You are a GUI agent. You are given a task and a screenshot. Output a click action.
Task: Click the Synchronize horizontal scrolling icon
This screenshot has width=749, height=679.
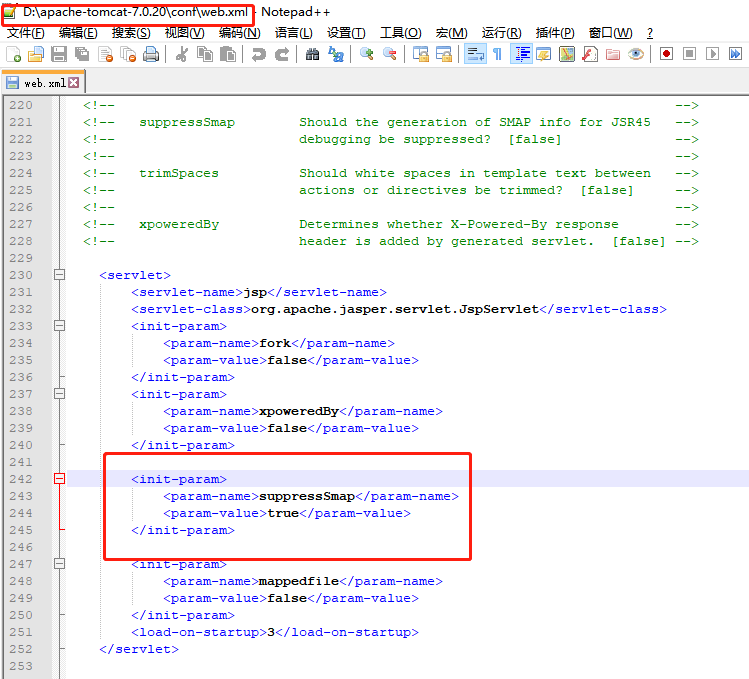click(444, 54)
